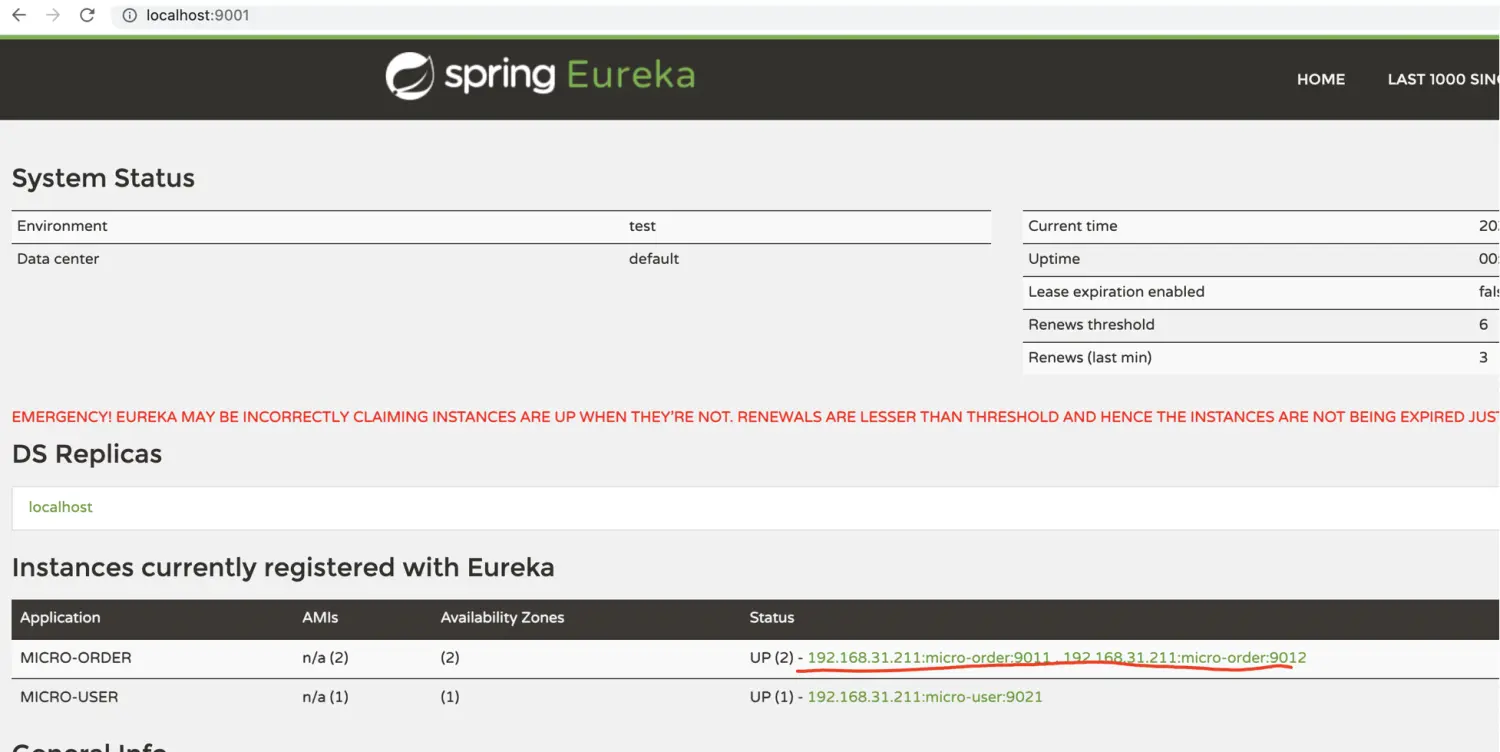Open instance link micro-order:9012
The height and width of the screenshot is (752, 1500).
point(1185,658)
